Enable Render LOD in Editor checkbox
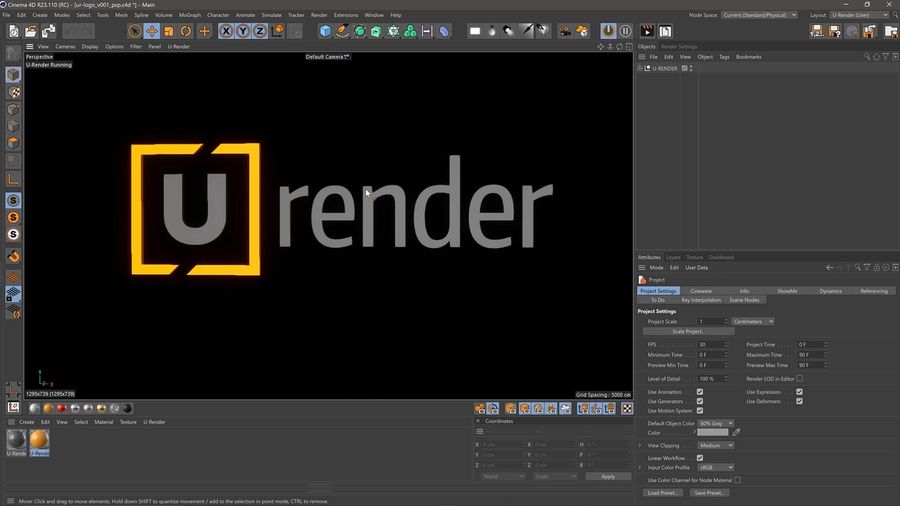Image resolution: width=900 pixels, height=506 pixels. [800, 379]
